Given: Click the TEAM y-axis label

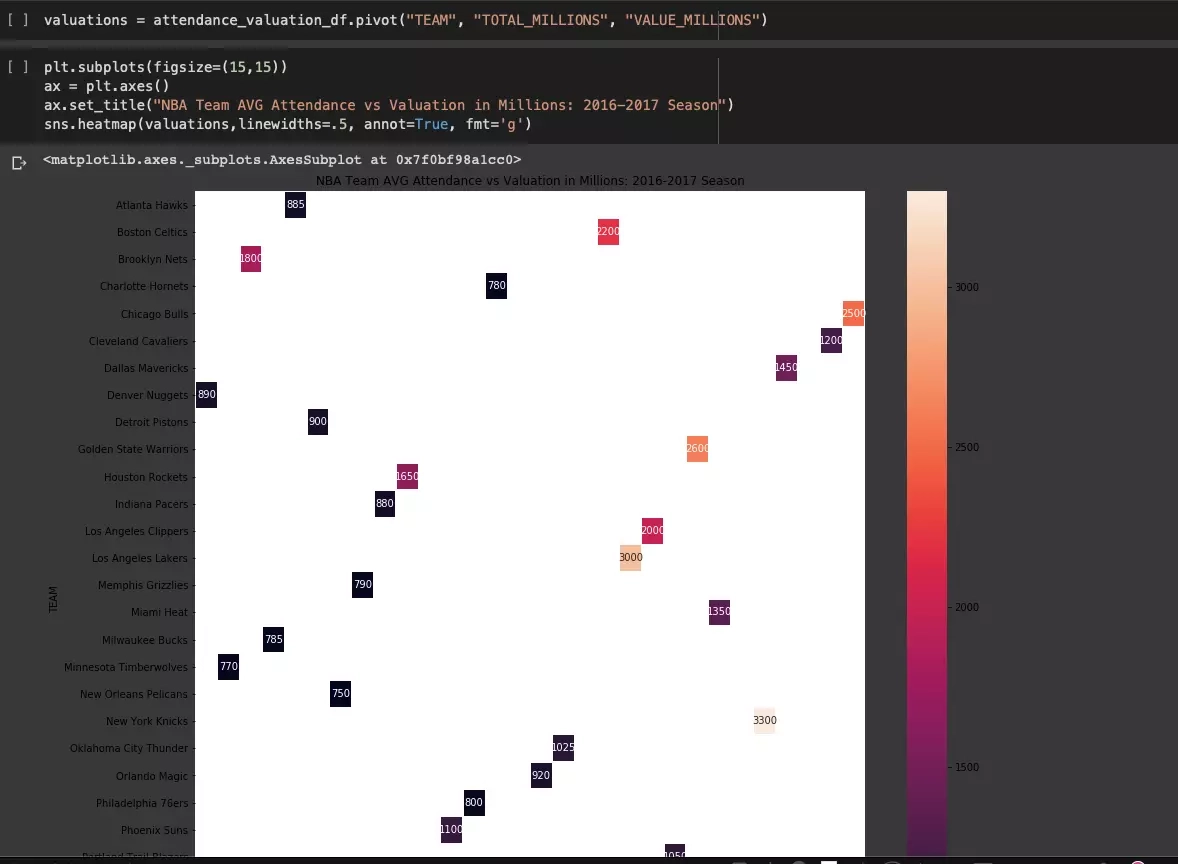Looking at the screenshot, I should point(53,600).
